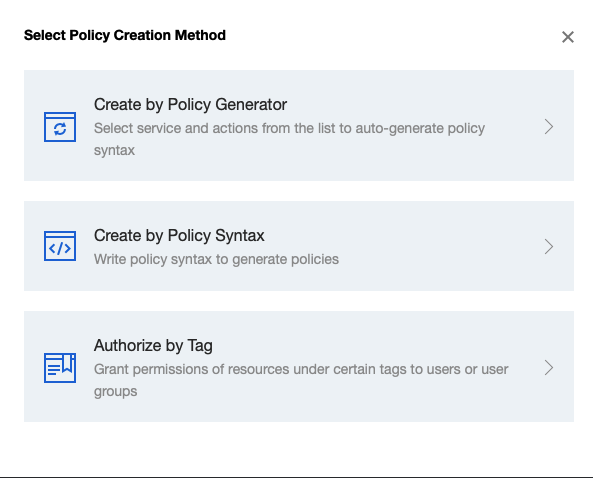The height and width of the screenshot is (478, 593).
Task: Open the chevron for Create by Policy Syntax
Action: click(x=549, y=247)
